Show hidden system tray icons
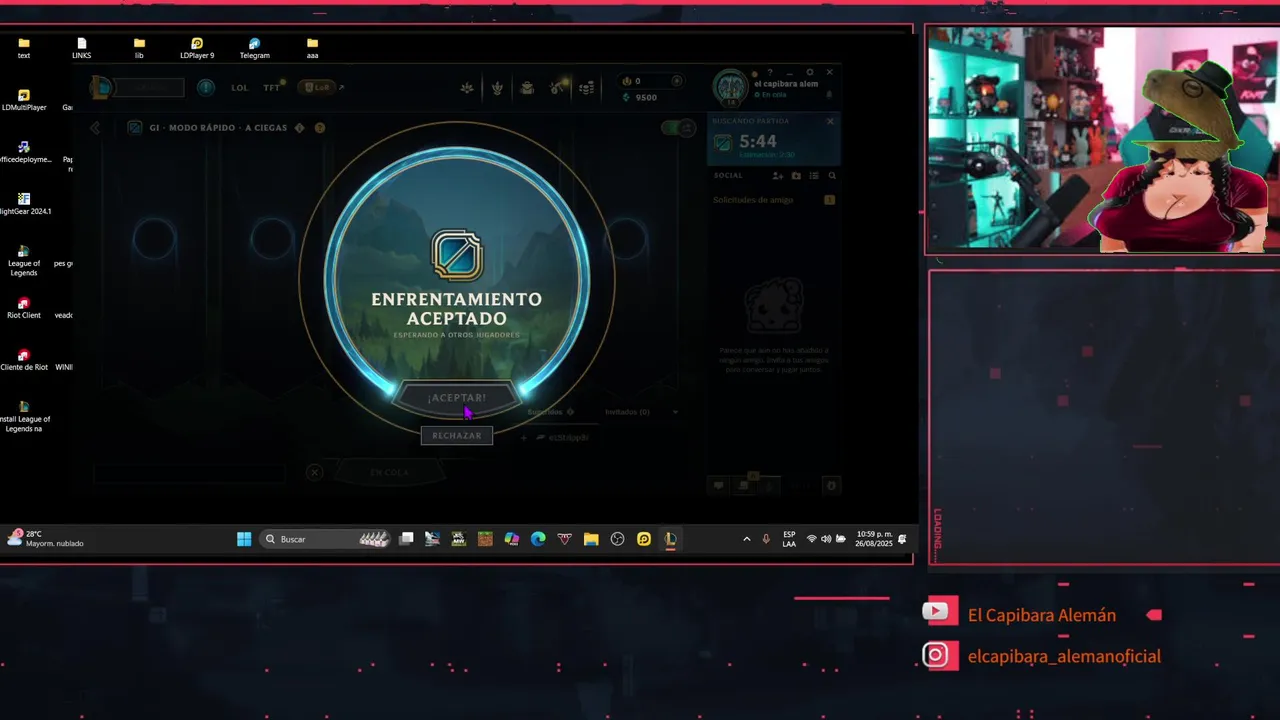This screenshot has width=1280, height=720. coord(746,539)
